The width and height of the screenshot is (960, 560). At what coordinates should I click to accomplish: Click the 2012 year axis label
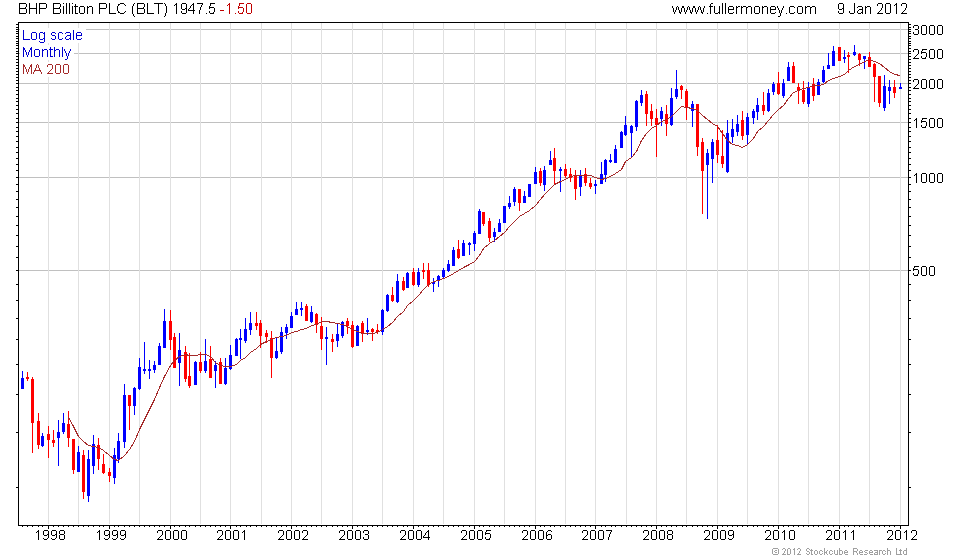tap(901, 536)
